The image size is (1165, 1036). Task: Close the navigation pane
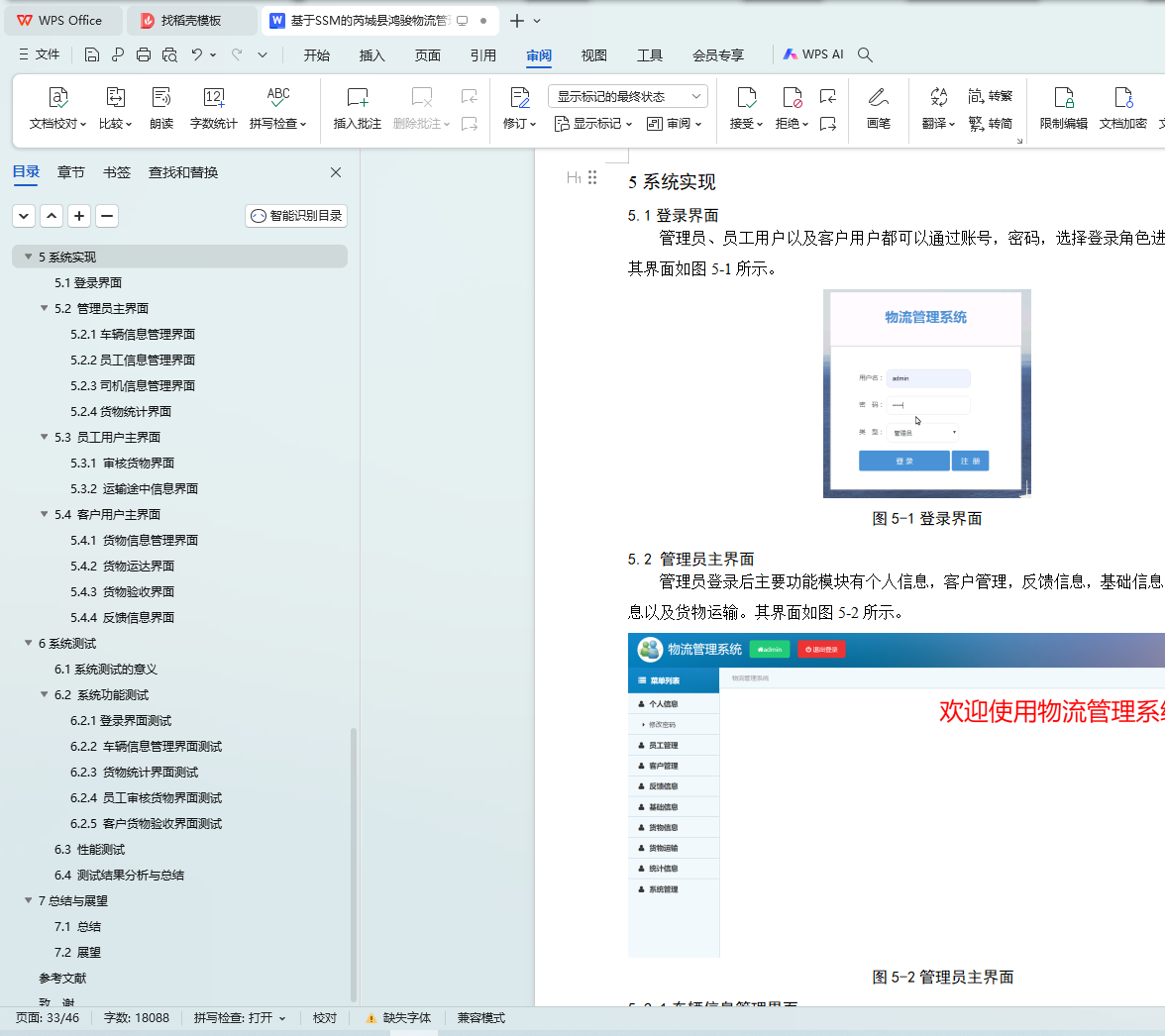[336, 172]
